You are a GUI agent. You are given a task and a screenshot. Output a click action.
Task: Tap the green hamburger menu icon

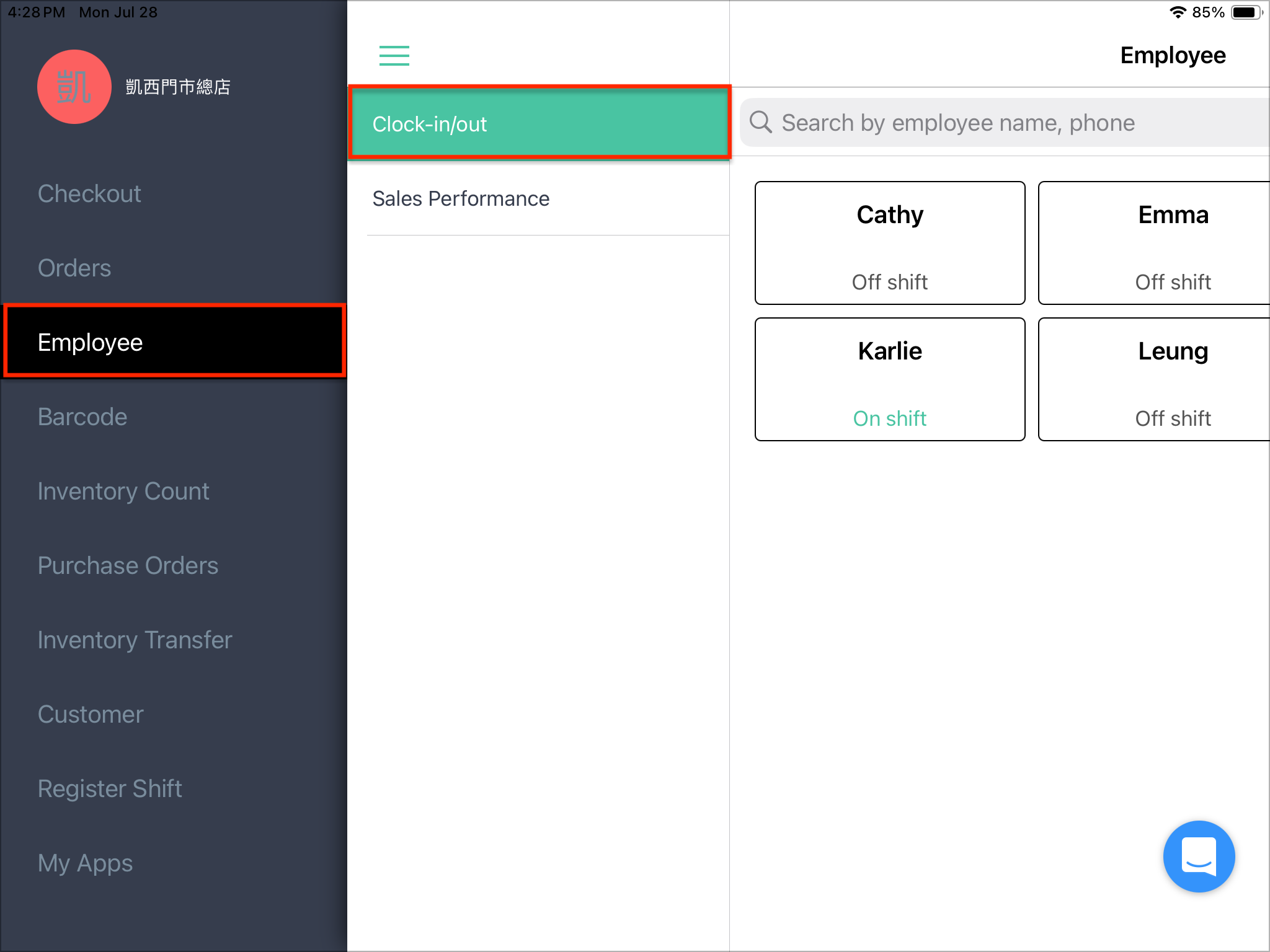click(x=394, y=56)
